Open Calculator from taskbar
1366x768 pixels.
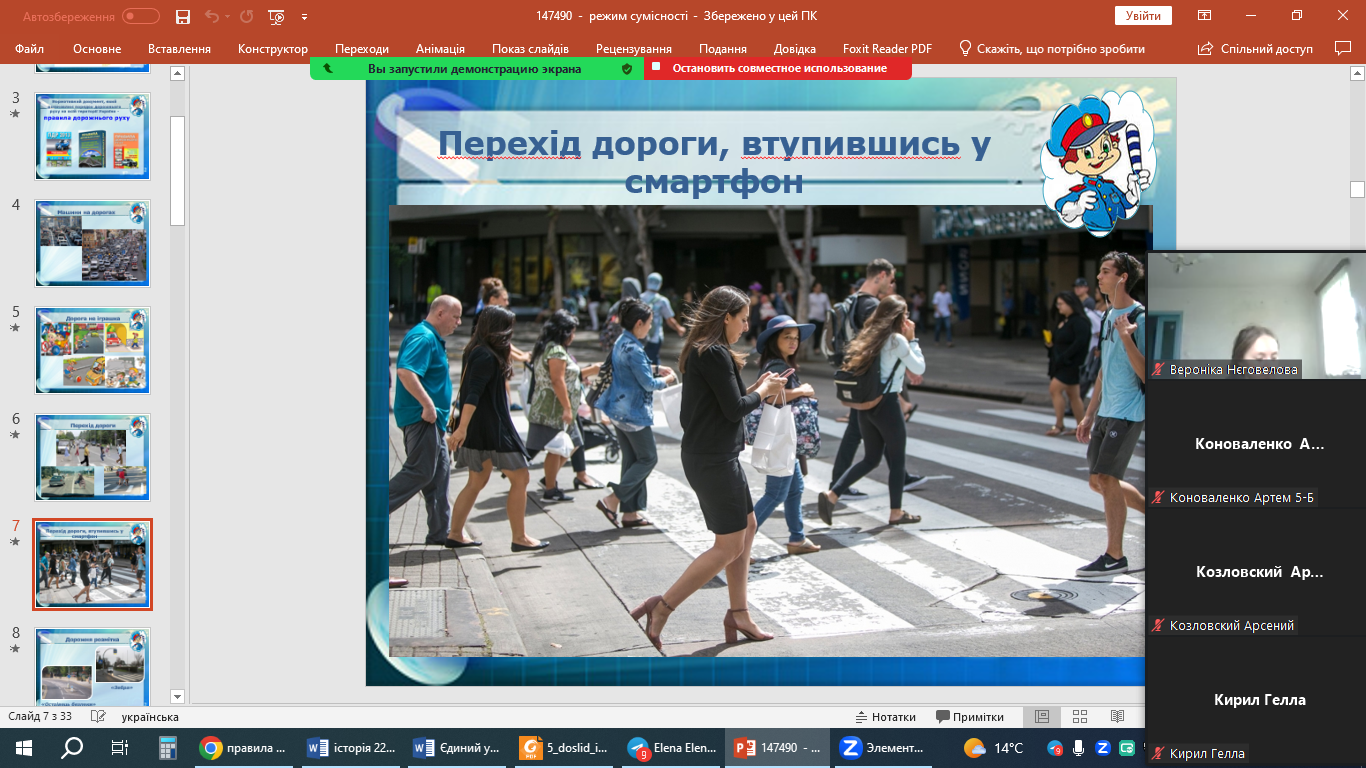(x=167, y=747)
